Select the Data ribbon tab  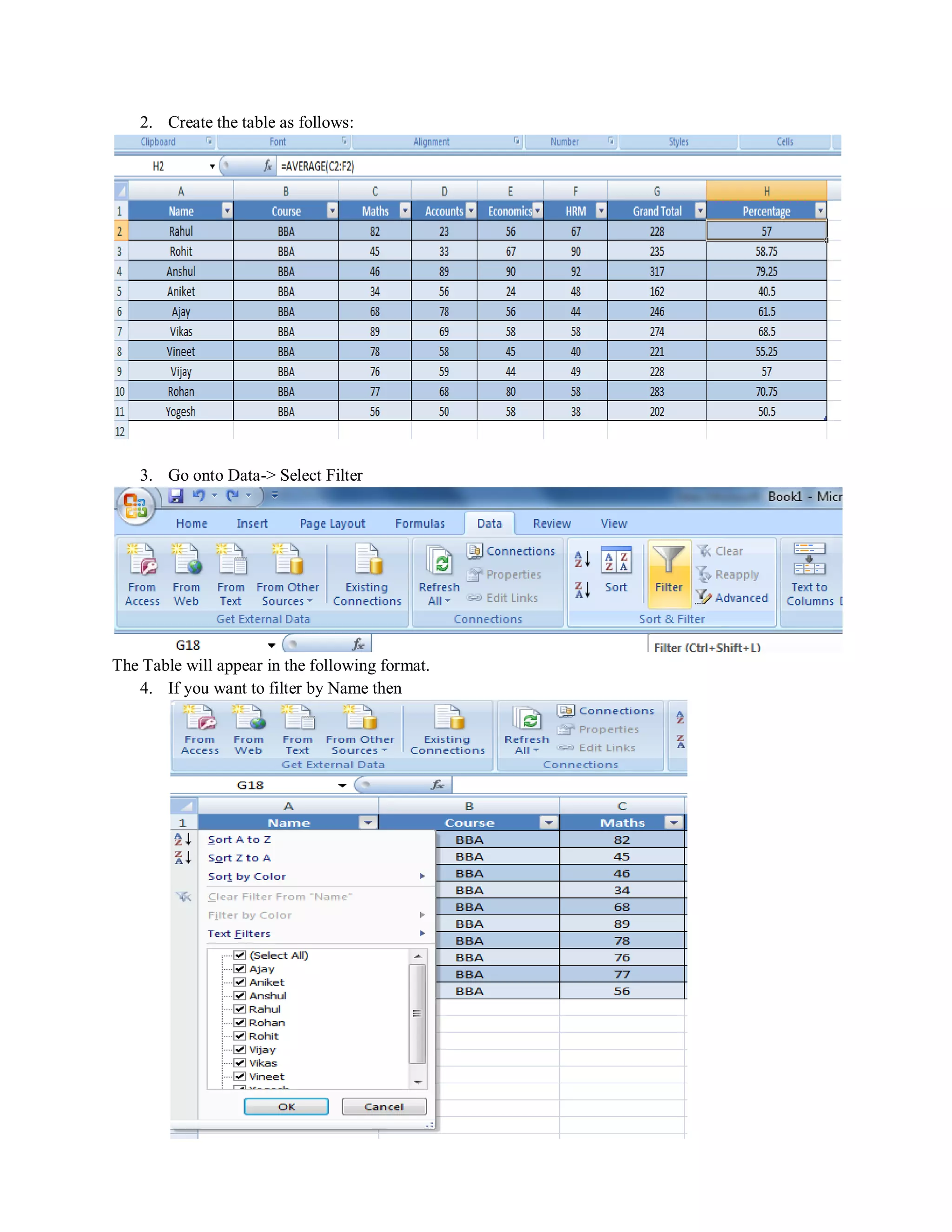489,523
